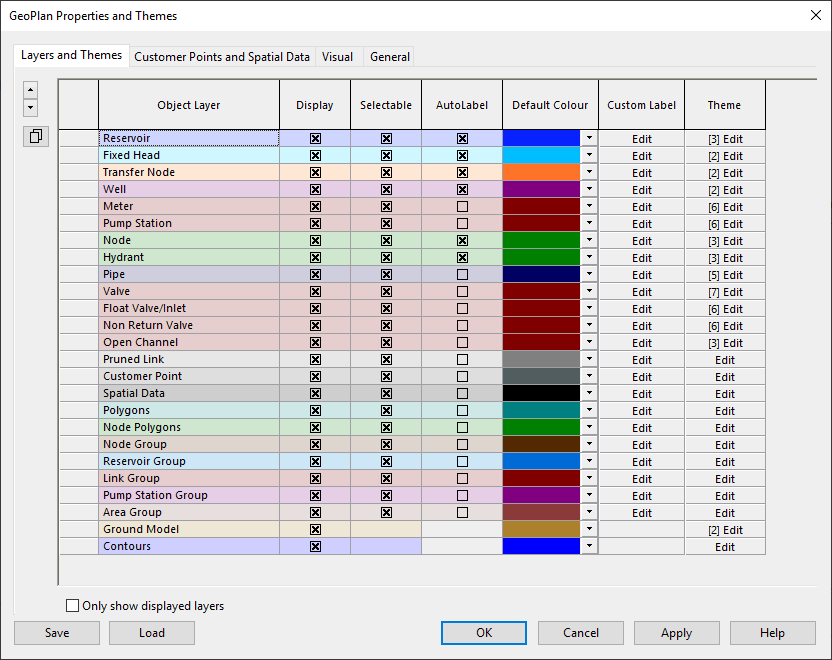832x660 pixels.
Task: Disable AutoLabel for Transfer Node
Action: coord(462,172)
